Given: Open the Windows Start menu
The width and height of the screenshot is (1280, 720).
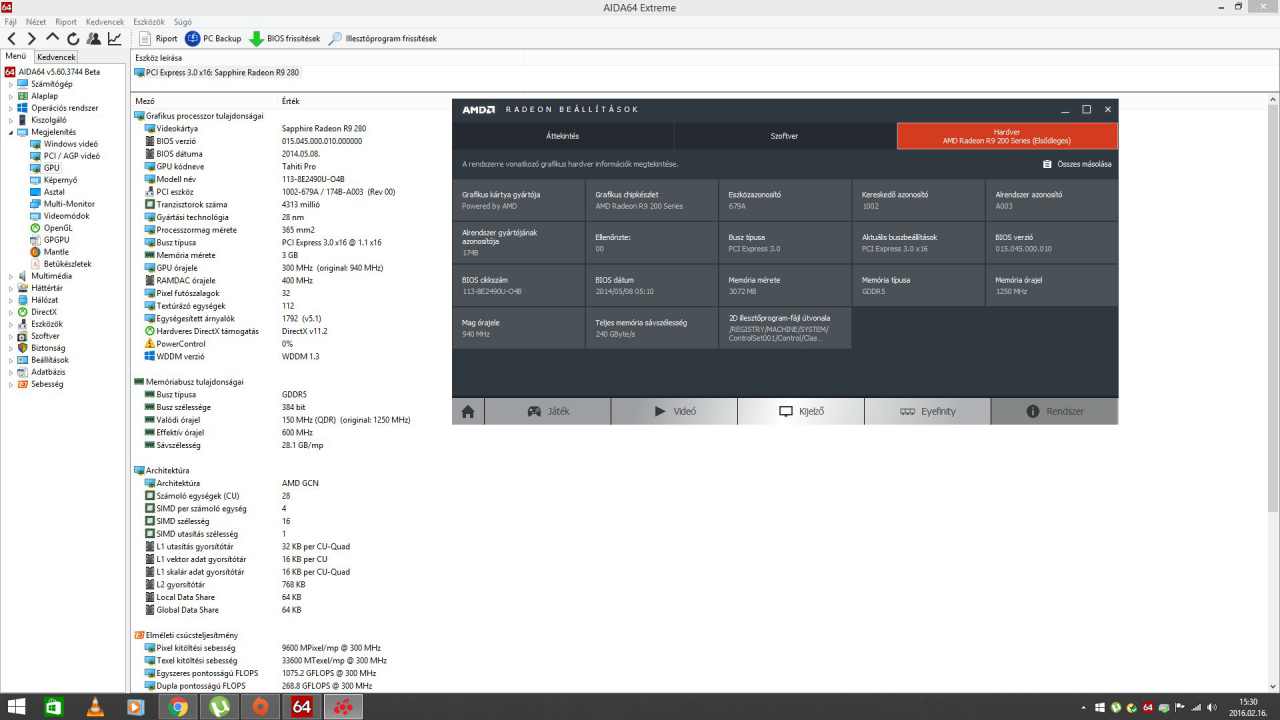Looking at the screenshot, I should [x=17, y=707].
